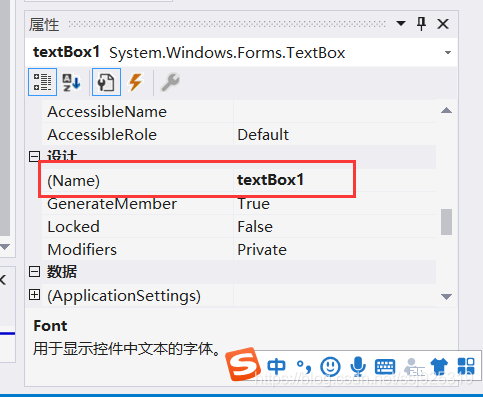Close the Properties panel

[443, 24]
